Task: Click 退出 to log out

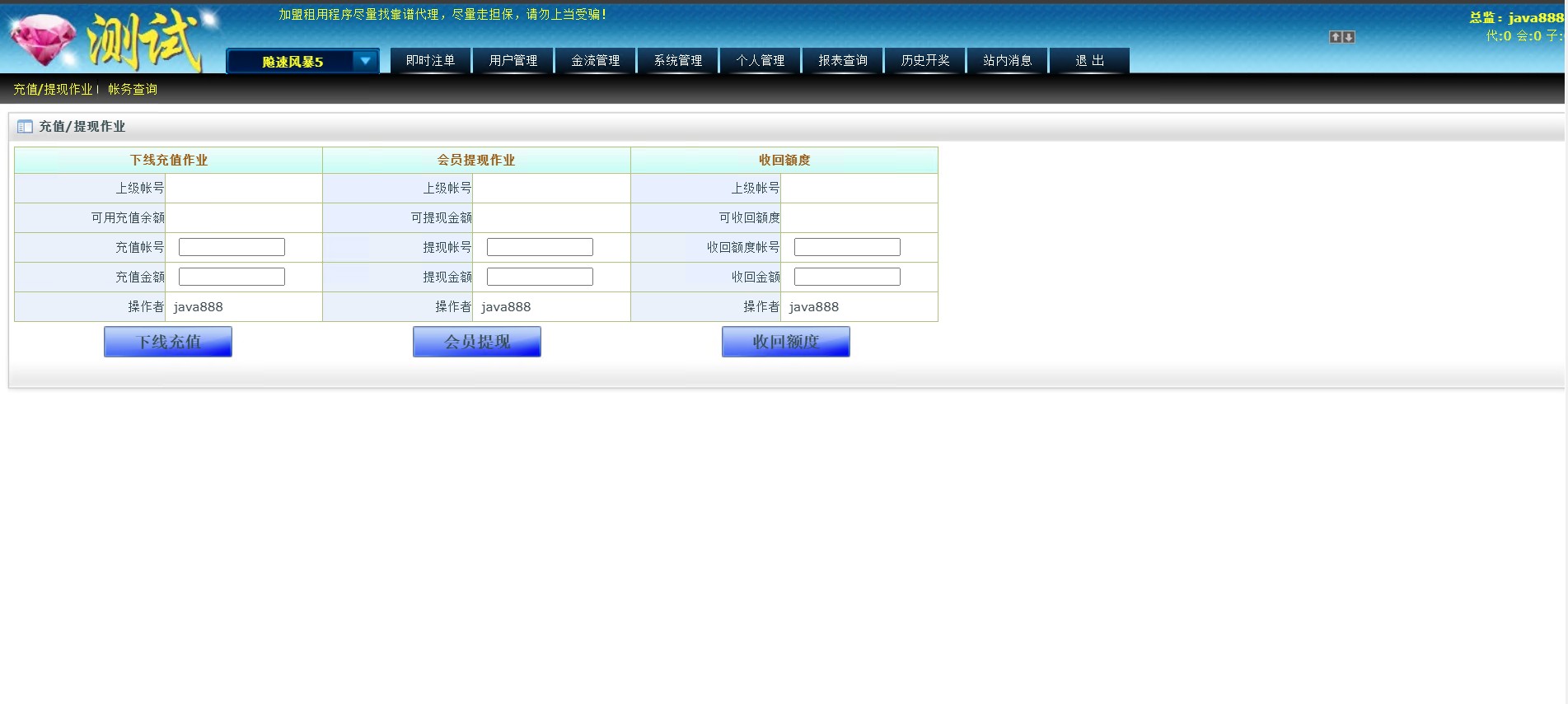Action: pos(1089,61)
